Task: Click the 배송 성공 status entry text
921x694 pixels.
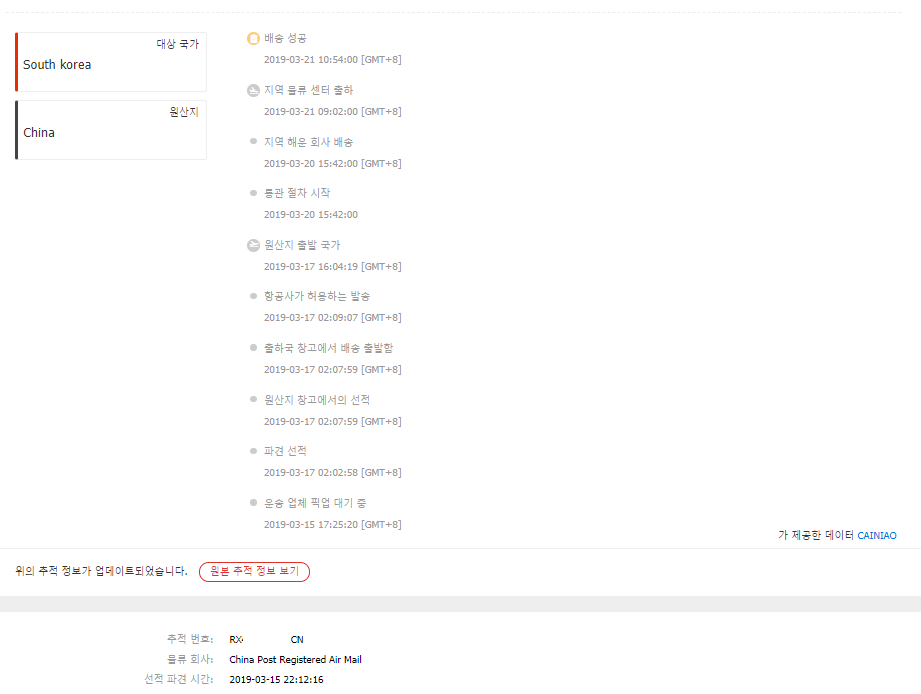Action: 285,38
